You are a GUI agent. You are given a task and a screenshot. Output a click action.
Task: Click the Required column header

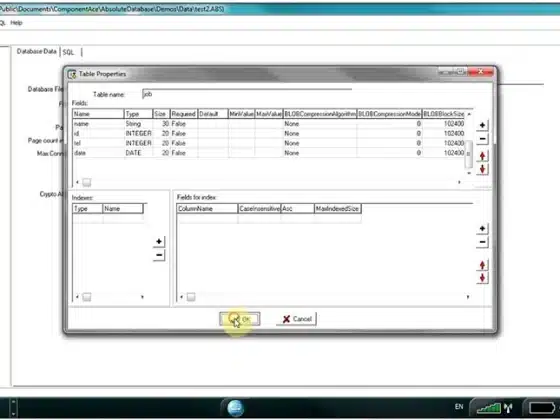pos(184,114)
